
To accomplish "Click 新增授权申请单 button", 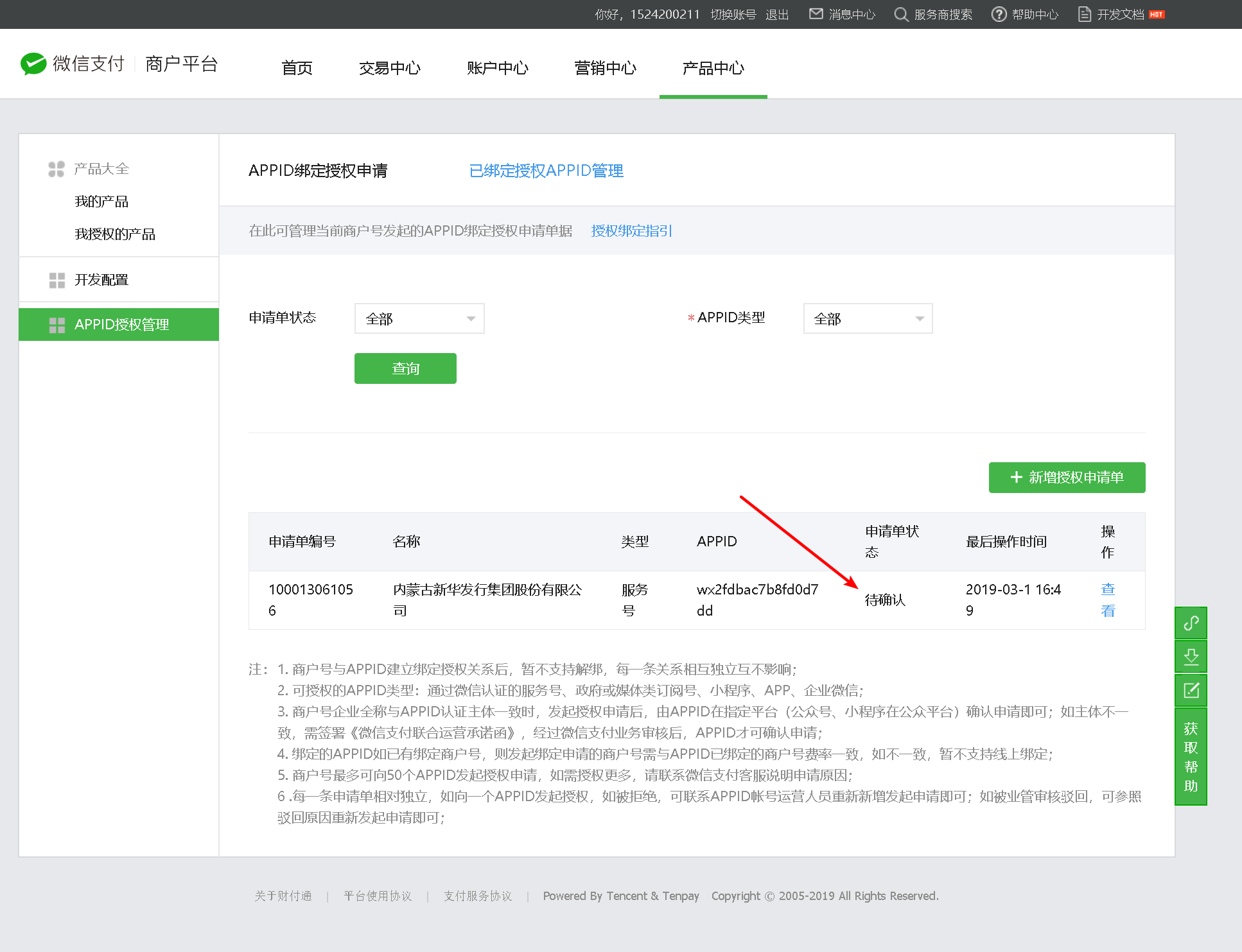I will tap(1067, 478).
